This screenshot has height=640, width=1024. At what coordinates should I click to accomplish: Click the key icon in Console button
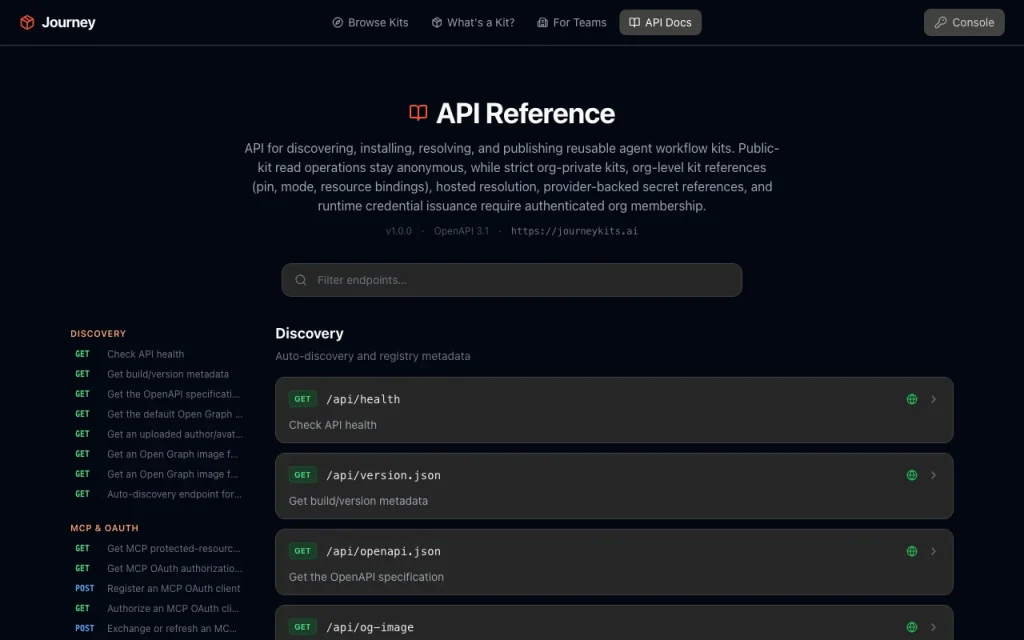point(940,22)
